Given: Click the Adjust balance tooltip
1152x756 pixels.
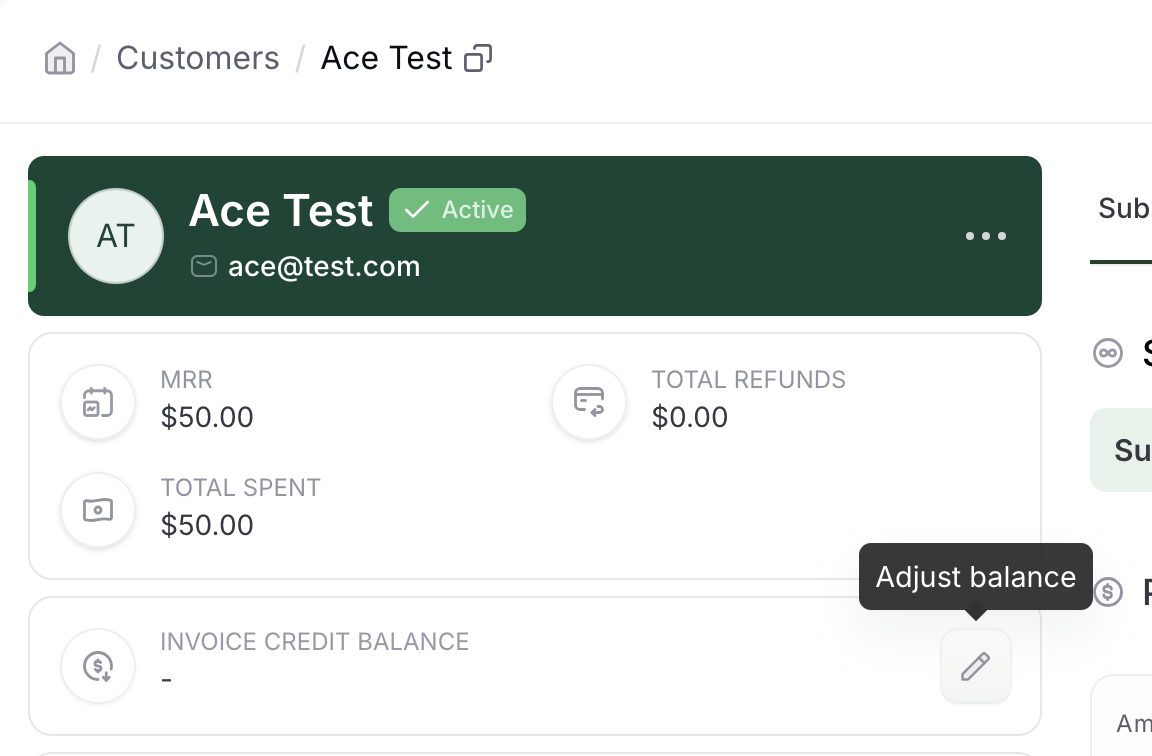Looking at the screenshot, I should pos(976,577).
